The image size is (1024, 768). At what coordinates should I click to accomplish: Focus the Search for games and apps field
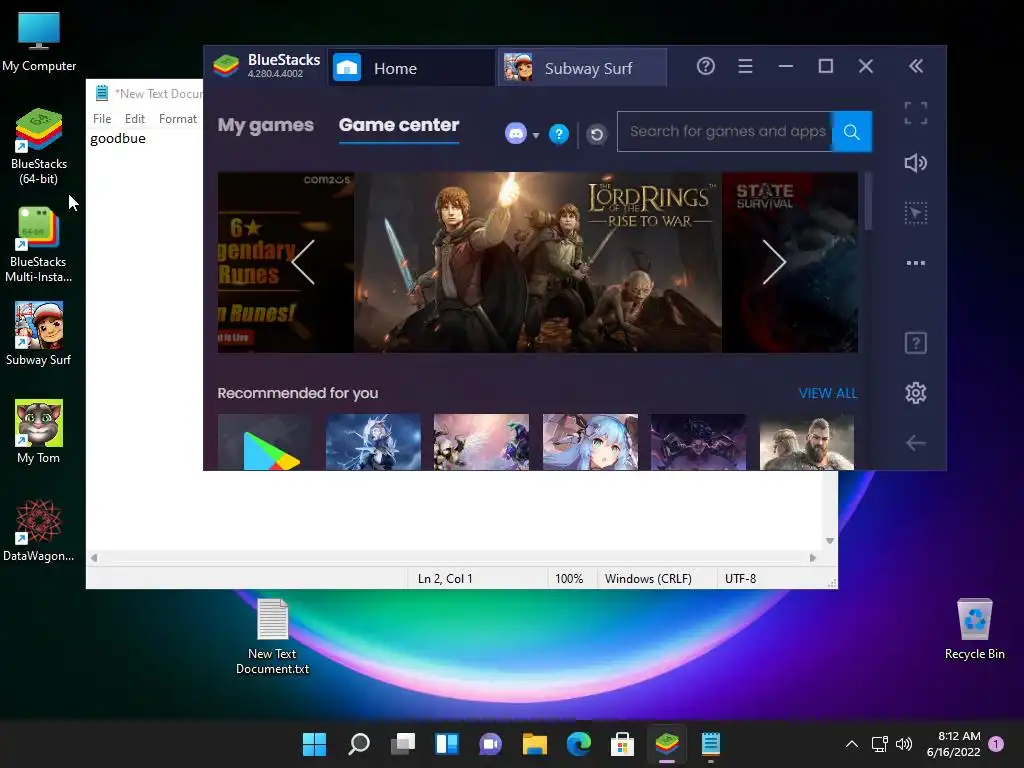(x=725, y=132)
